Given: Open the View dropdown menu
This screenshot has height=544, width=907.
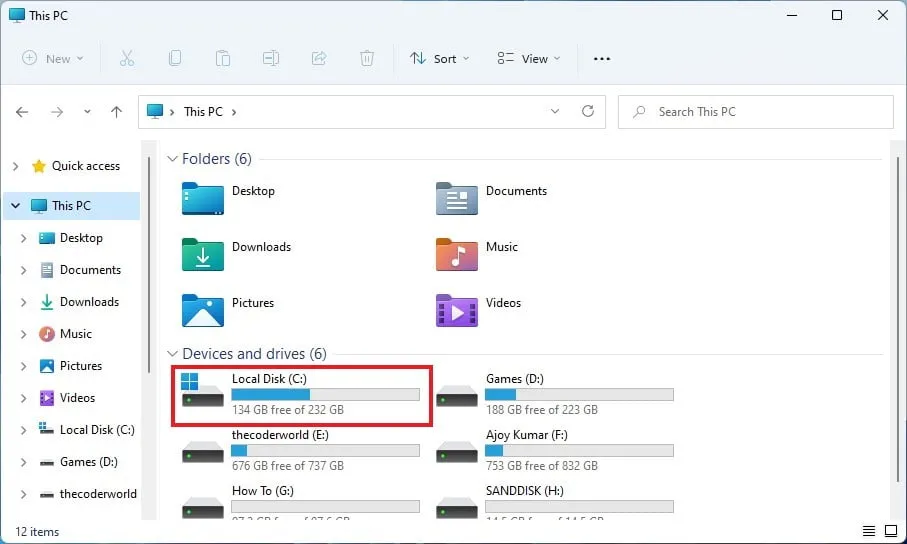Looking at the screenshot, I should click(x=529, y=59).
